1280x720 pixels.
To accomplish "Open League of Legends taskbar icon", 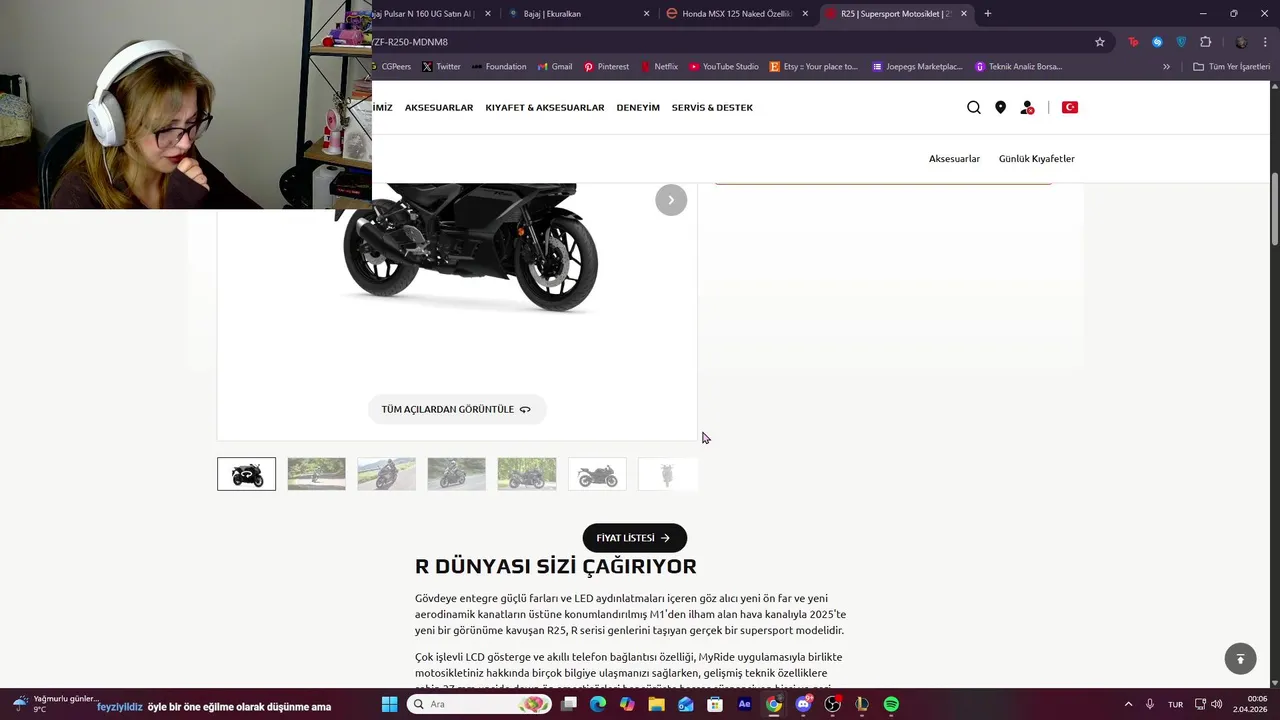I will (x=861, y=704).
